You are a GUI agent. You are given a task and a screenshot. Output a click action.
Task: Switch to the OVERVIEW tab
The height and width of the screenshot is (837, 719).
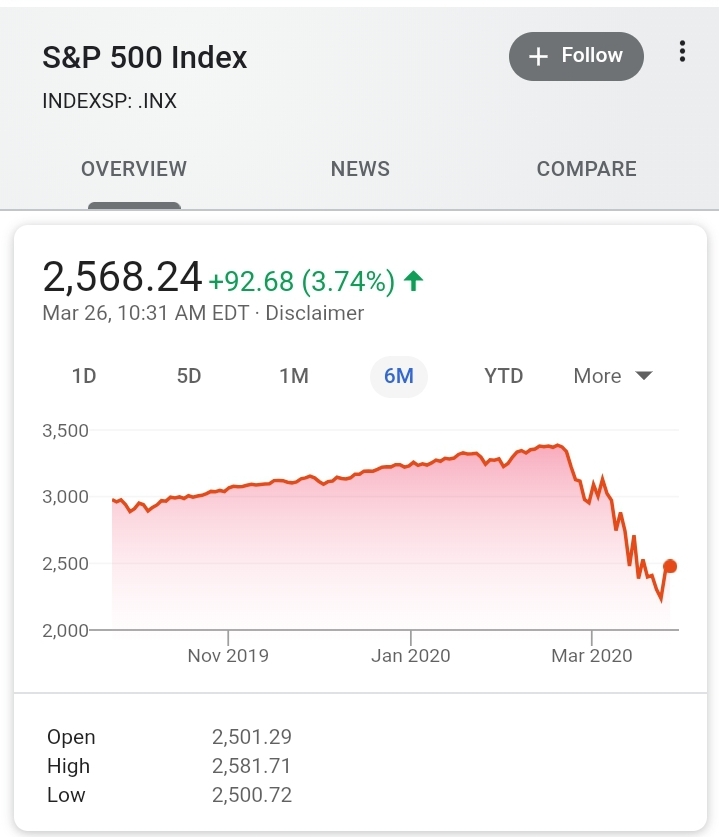click(134, 169)
